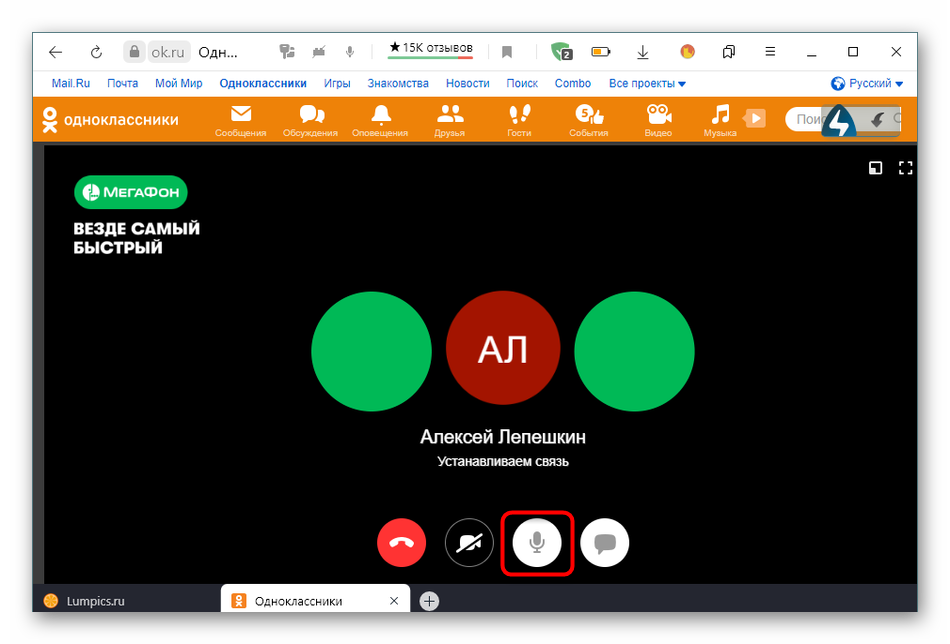Screen dimensions: 950x644
Task: Minimize call window to mini player
Action: 875,168
